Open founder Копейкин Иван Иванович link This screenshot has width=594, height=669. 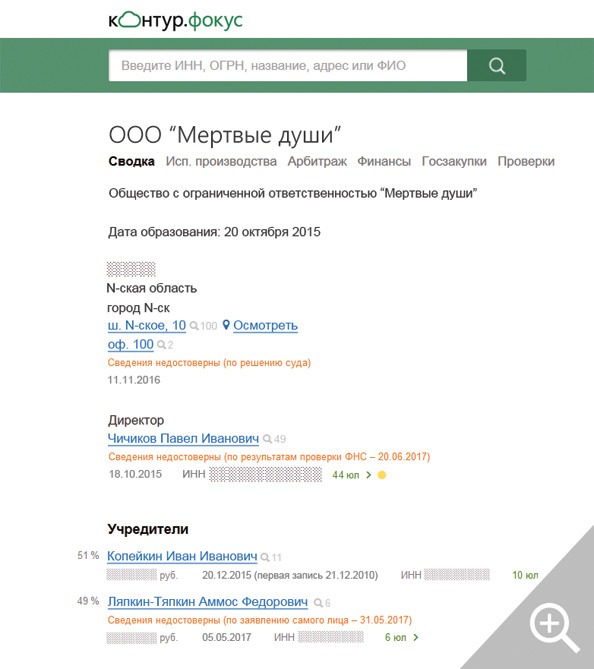pyautogui.click(x=182, y=556)
